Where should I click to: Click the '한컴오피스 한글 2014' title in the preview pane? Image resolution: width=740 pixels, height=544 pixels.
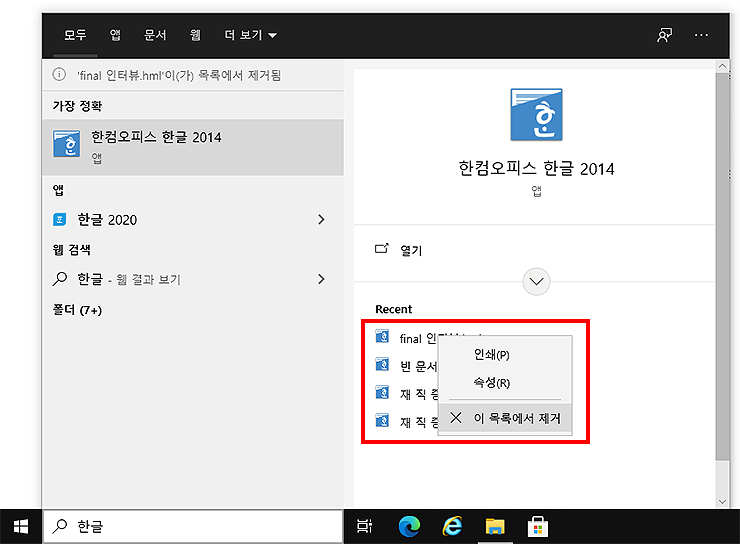coord(536,168)
